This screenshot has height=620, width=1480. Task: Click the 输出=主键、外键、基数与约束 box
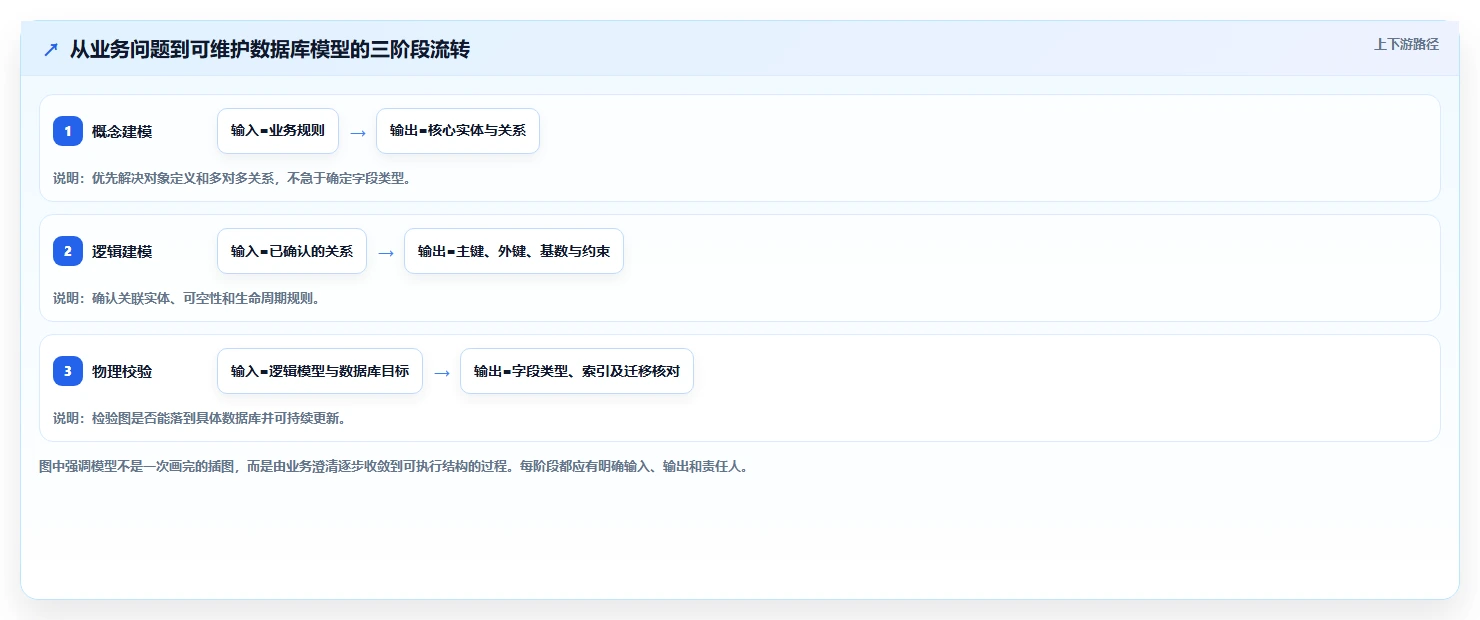click(x=514, y=251)
